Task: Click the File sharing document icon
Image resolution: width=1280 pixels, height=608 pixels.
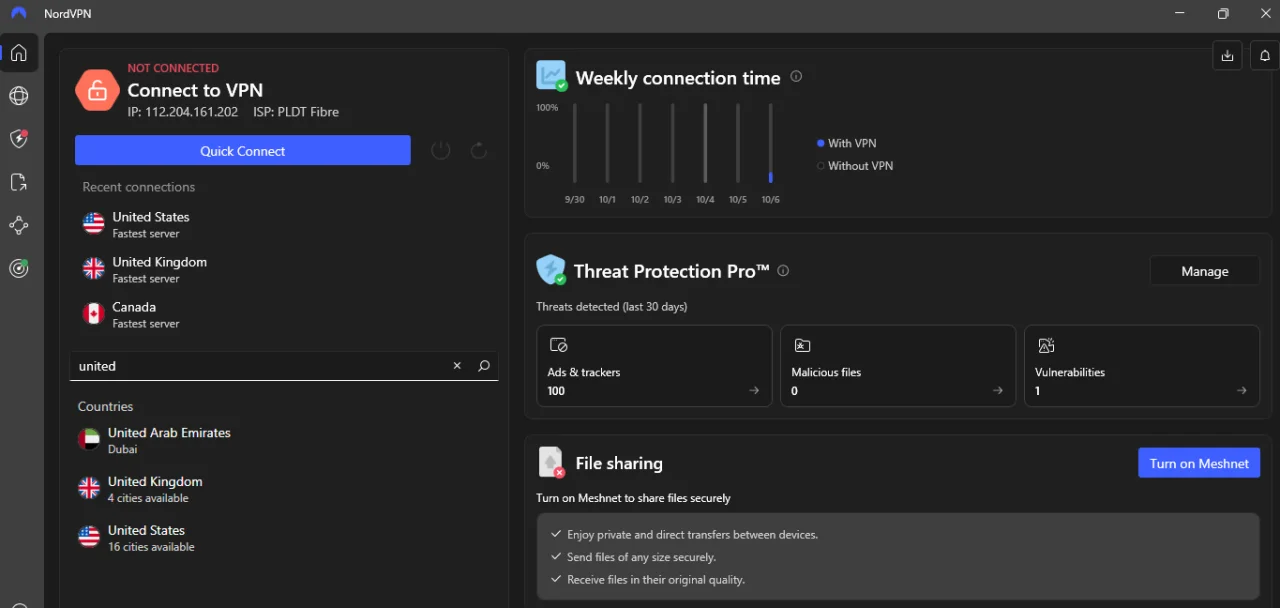Action: click(551, 462)
